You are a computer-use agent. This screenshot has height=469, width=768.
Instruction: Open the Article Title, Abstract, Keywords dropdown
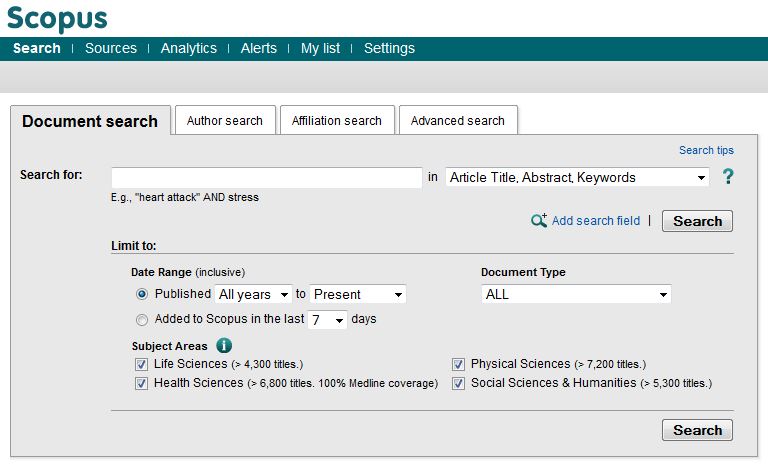(577, 177)
